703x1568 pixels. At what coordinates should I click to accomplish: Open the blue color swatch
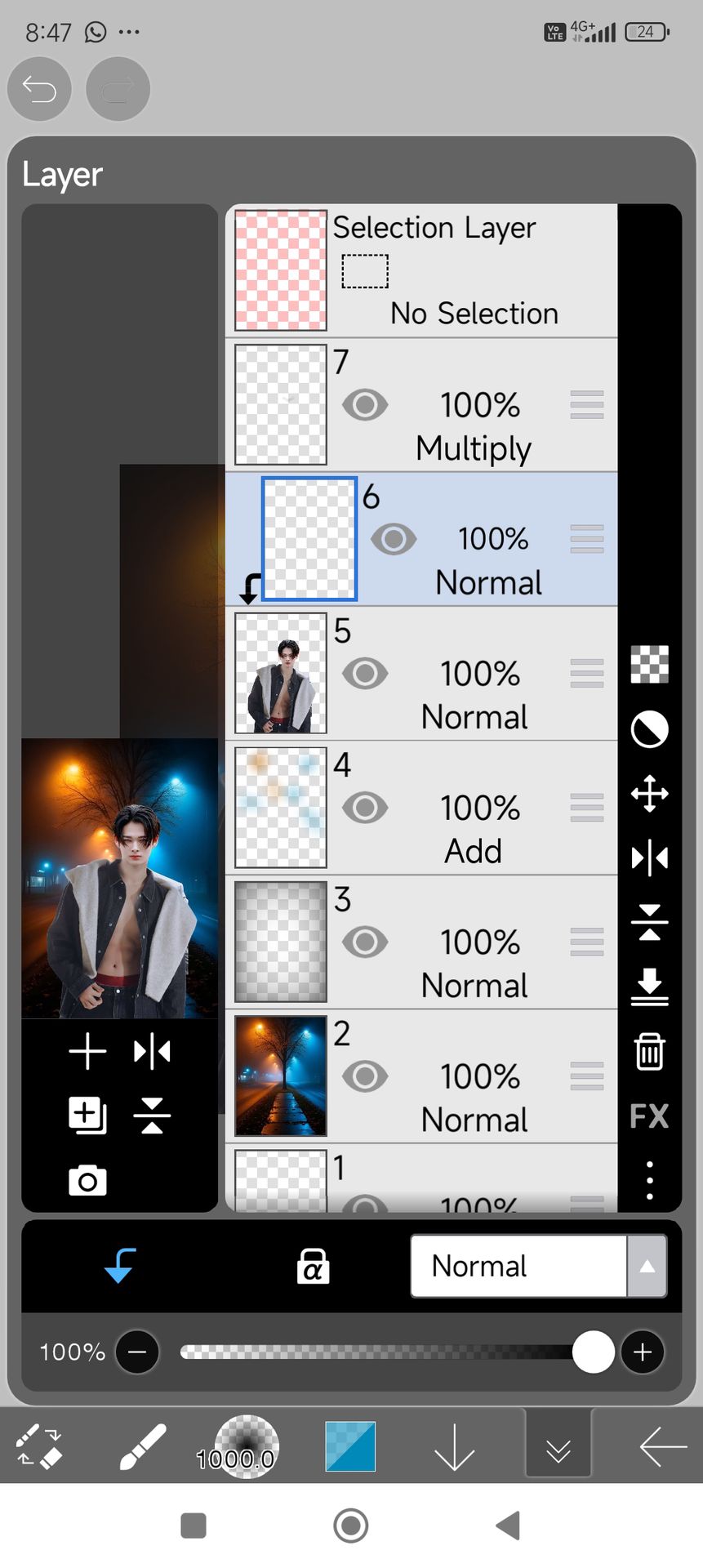point(350,1446)
